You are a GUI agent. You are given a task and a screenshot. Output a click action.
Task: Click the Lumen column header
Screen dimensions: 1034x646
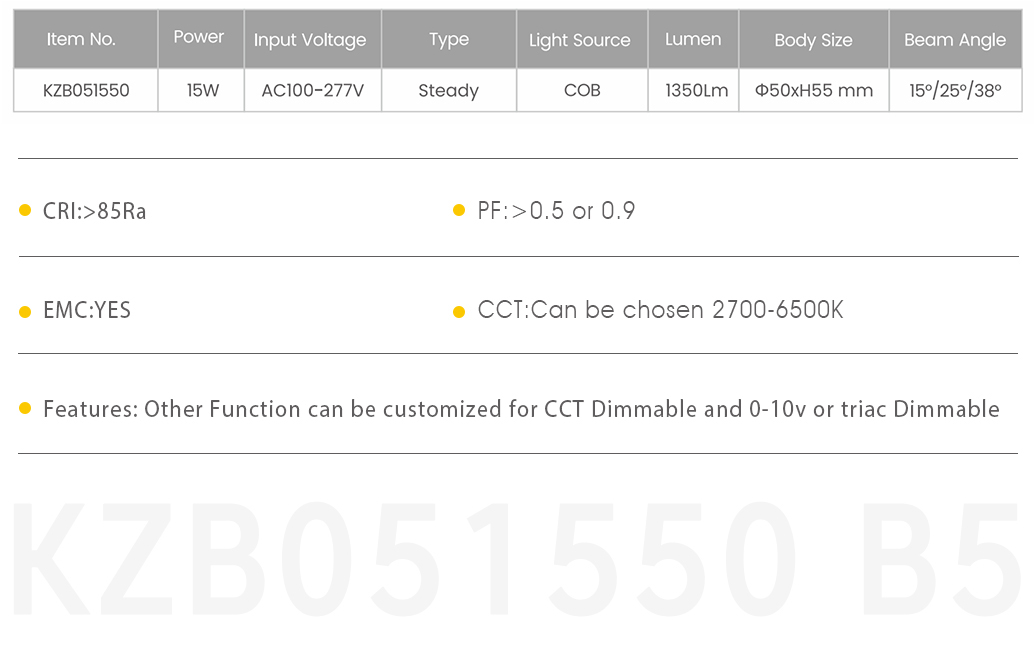[x=693, y=39]
